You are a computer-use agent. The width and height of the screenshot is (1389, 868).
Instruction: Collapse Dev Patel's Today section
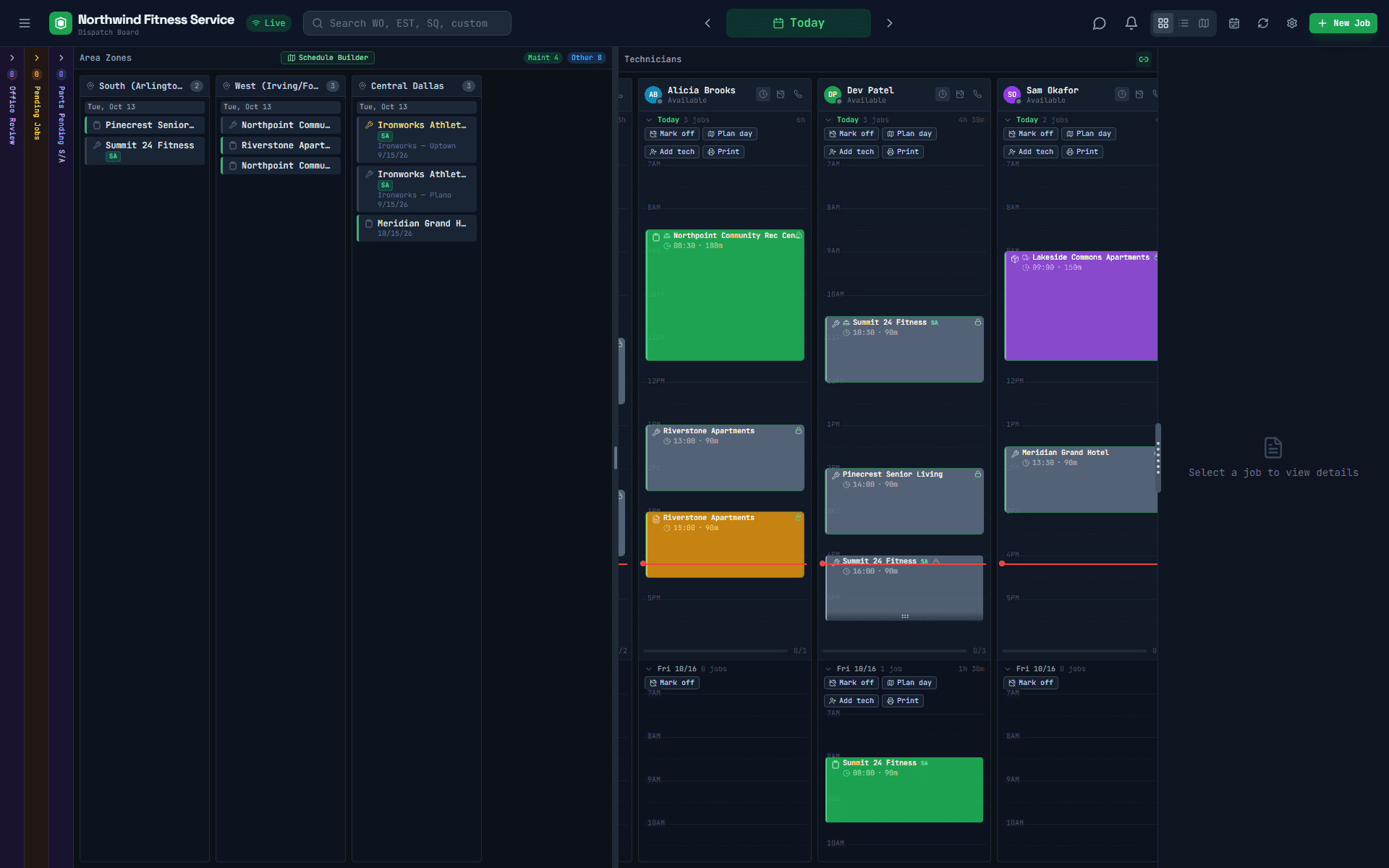point(828,120)
